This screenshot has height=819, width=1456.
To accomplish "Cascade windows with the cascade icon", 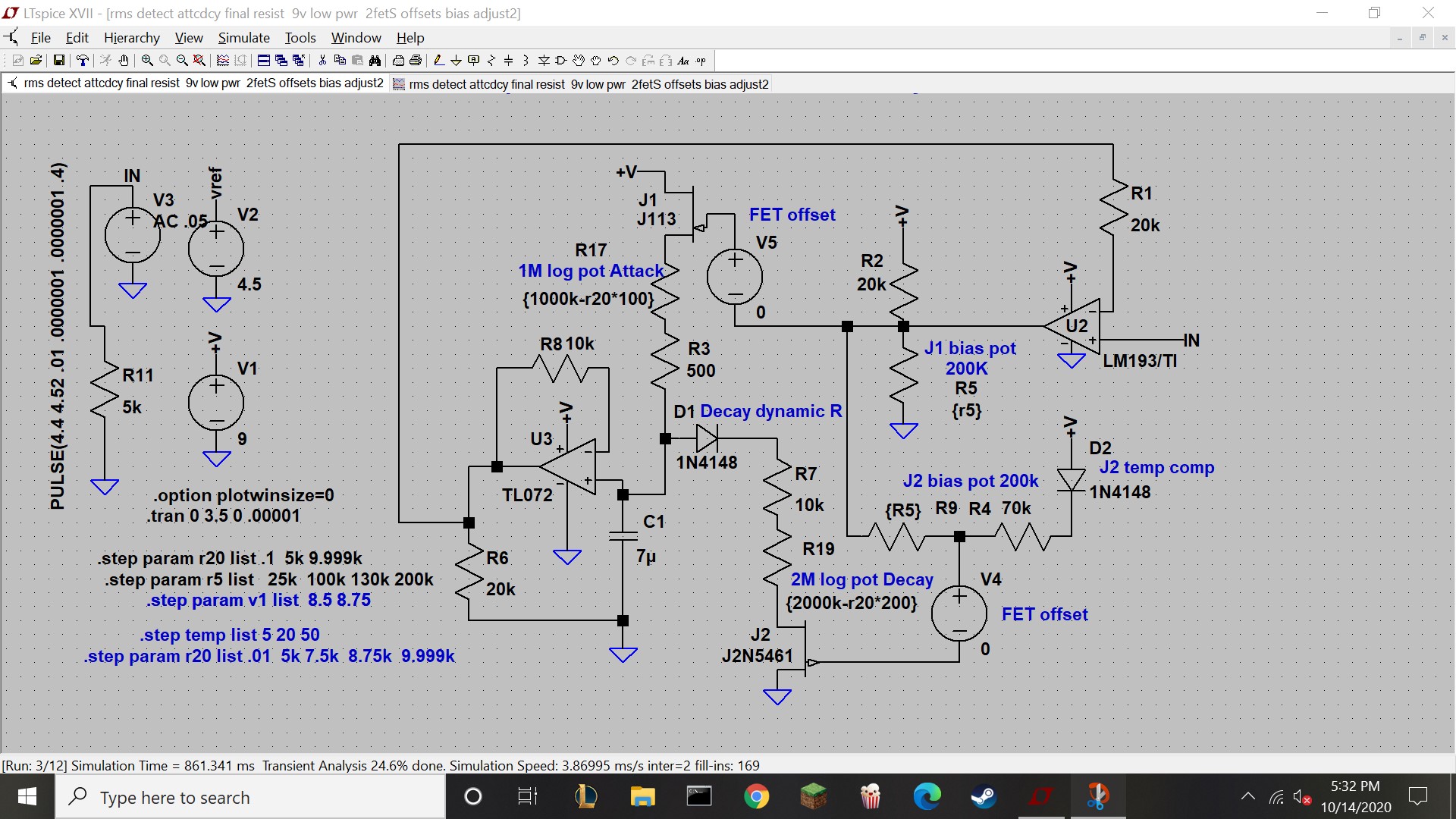I will [281, 61].
